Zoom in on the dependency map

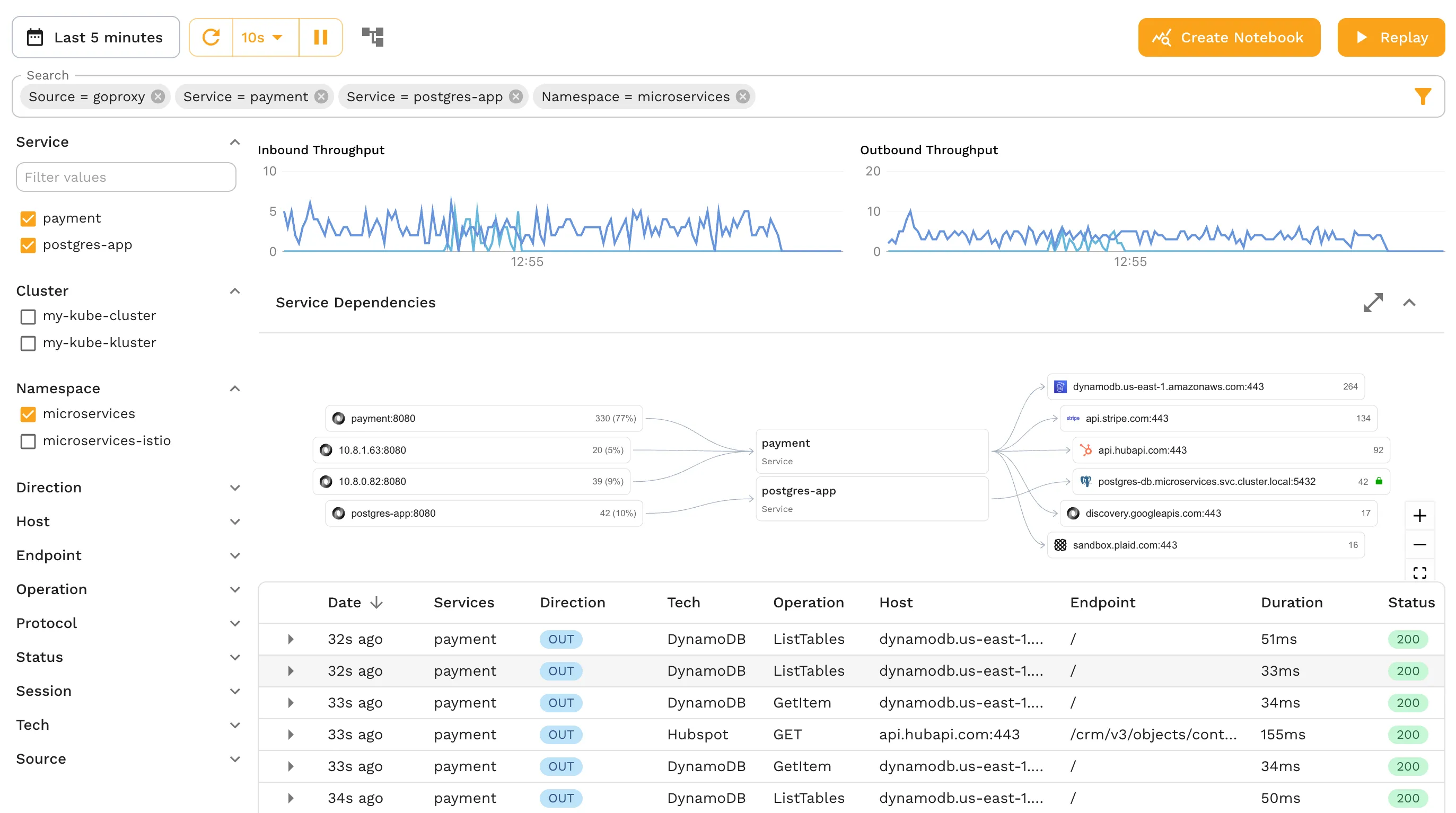click(1420, 515)
